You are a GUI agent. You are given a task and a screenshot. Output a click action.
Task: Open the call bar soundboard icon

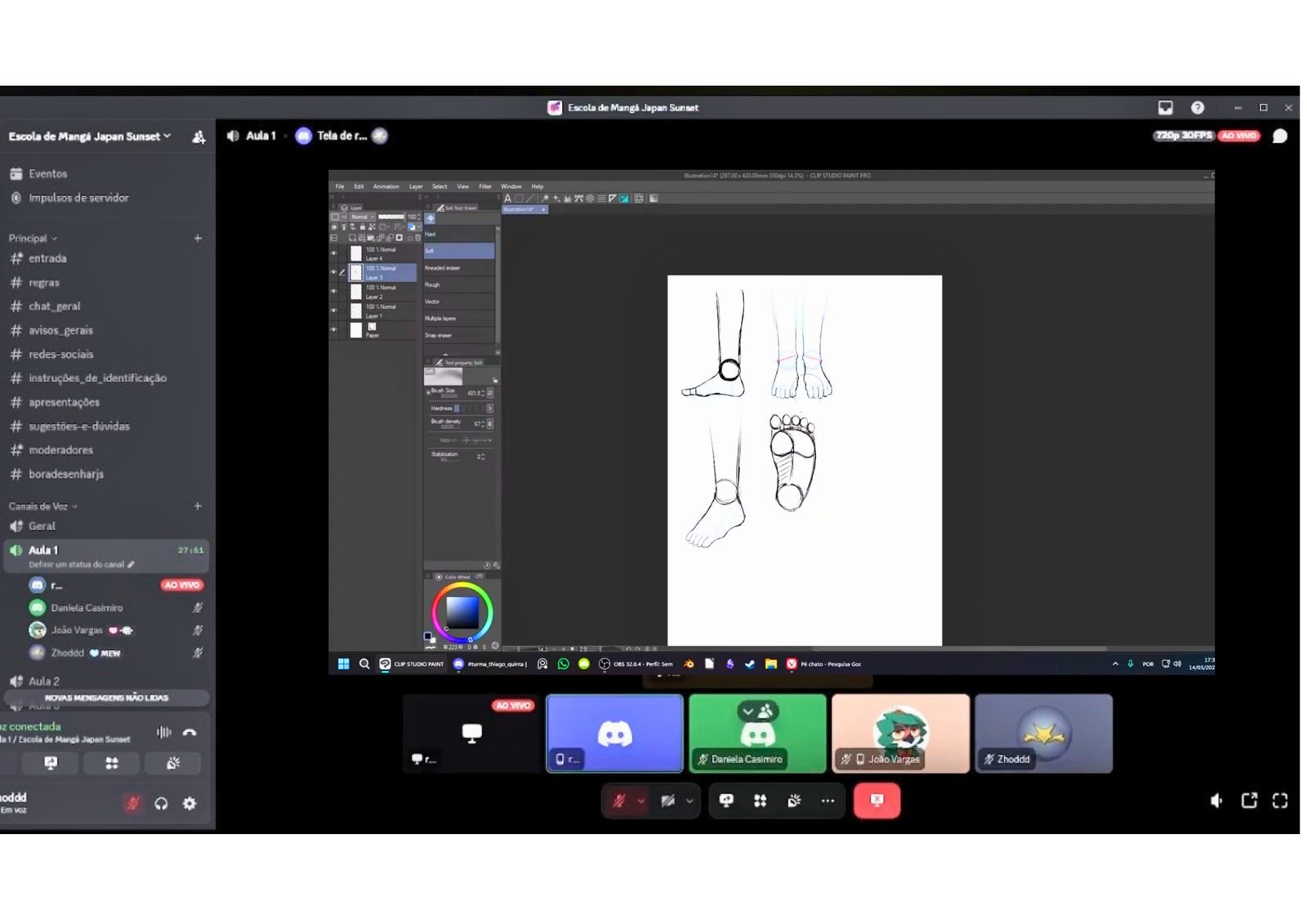[794, 801]
